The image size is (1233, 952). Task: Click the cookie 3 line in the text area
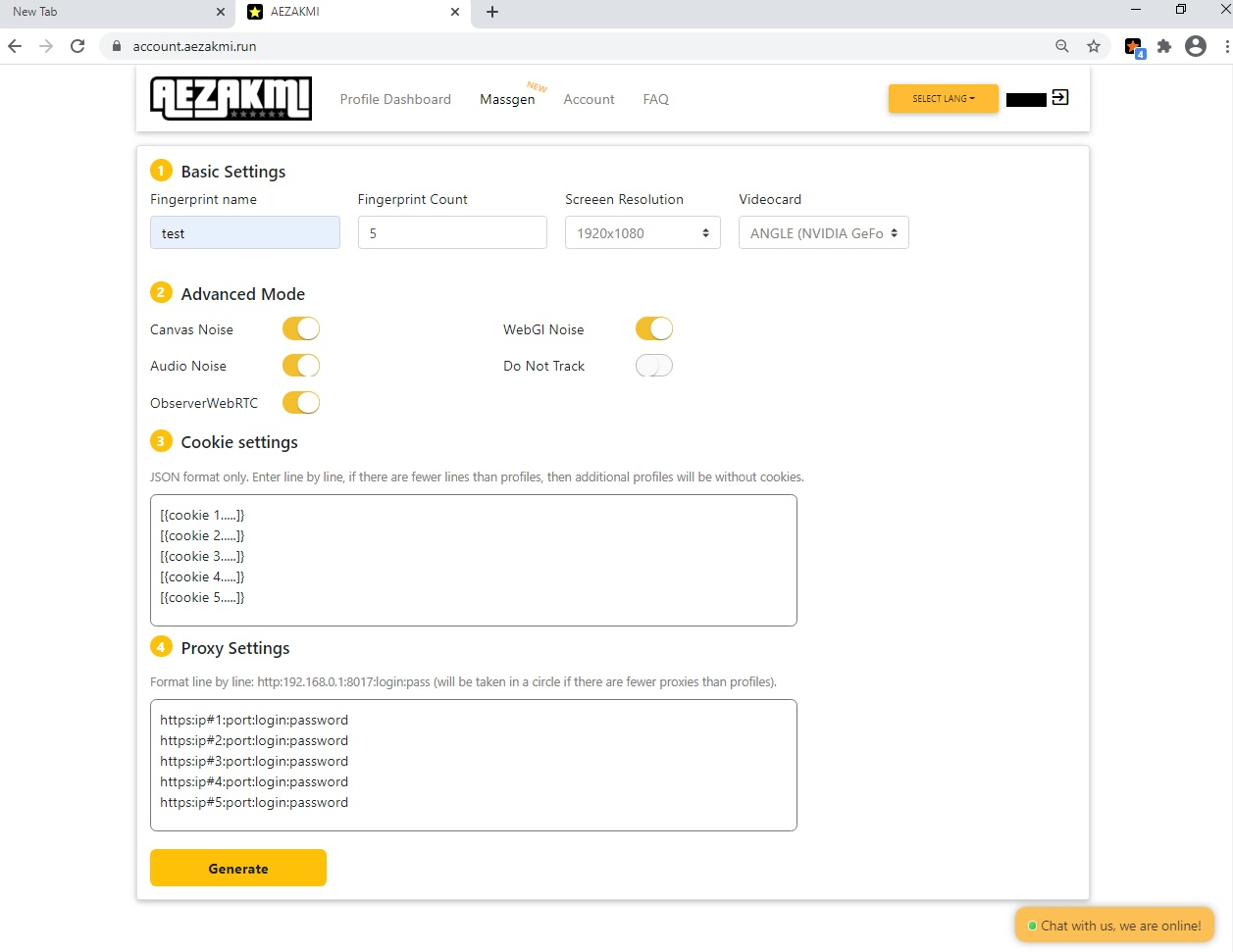point(202,556)
